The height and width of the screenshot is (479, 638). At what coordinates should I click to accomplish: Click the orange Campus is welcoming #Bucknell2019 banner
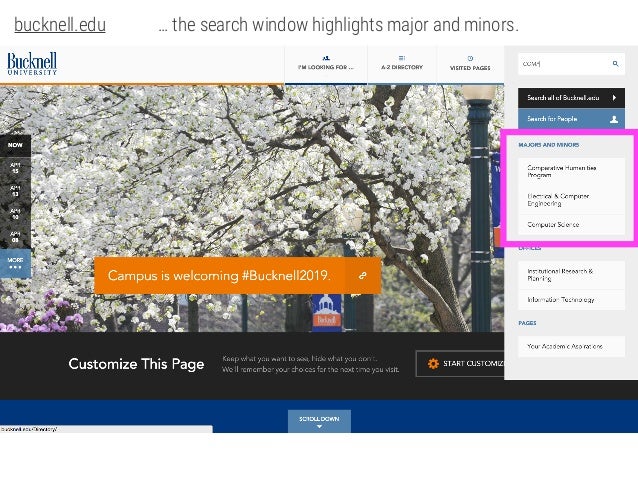[238, 276]
